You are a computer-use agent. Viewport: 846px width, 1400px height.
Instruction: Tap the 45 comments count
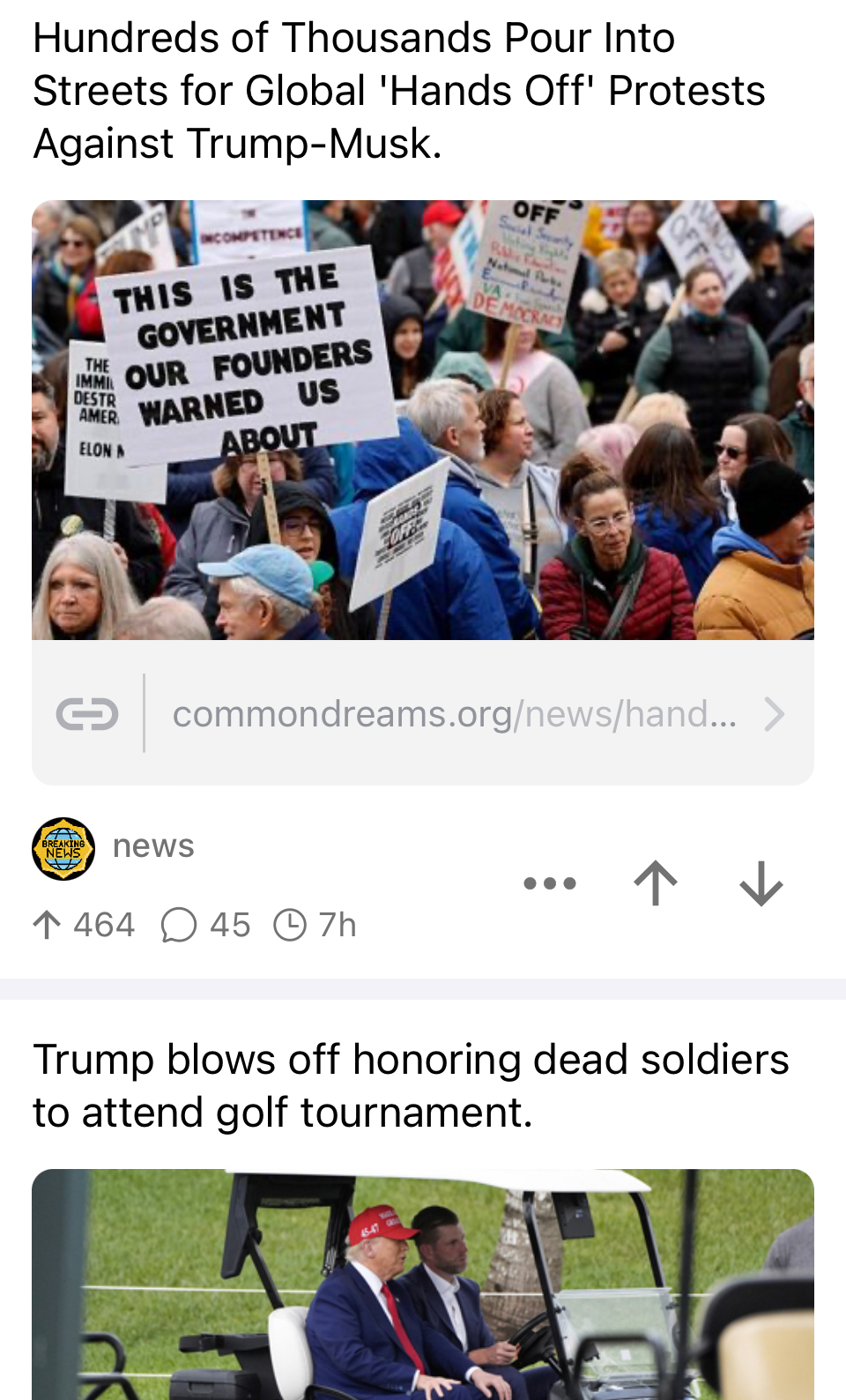(x=230, y=925)
